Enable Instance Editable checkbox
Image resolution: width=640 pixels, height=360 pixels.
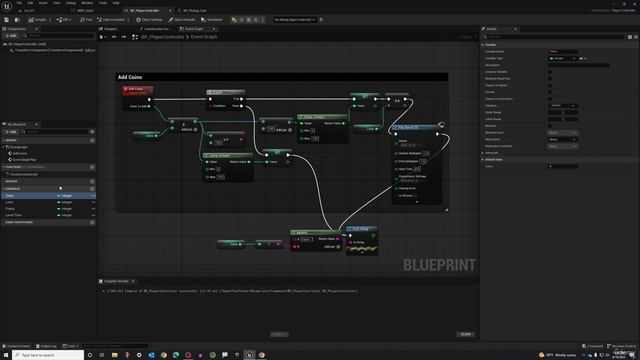550,72
